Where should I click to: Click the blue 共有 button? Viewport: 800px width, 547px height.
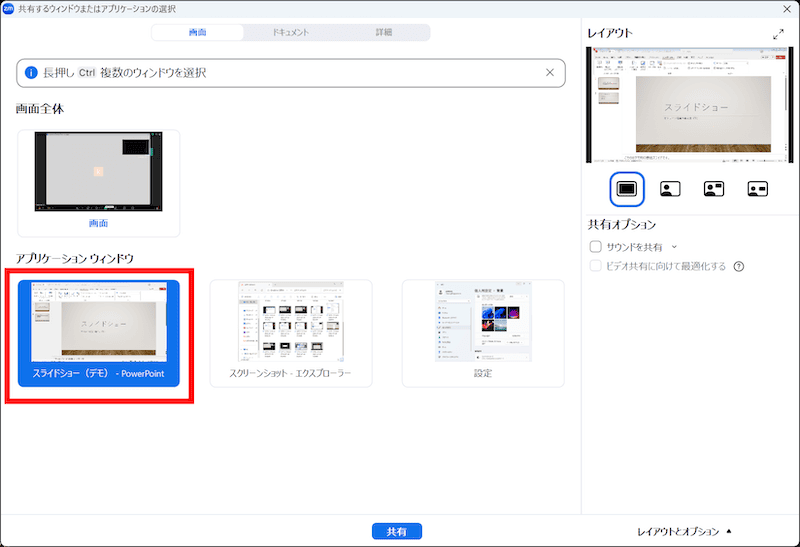click(397, 531)
